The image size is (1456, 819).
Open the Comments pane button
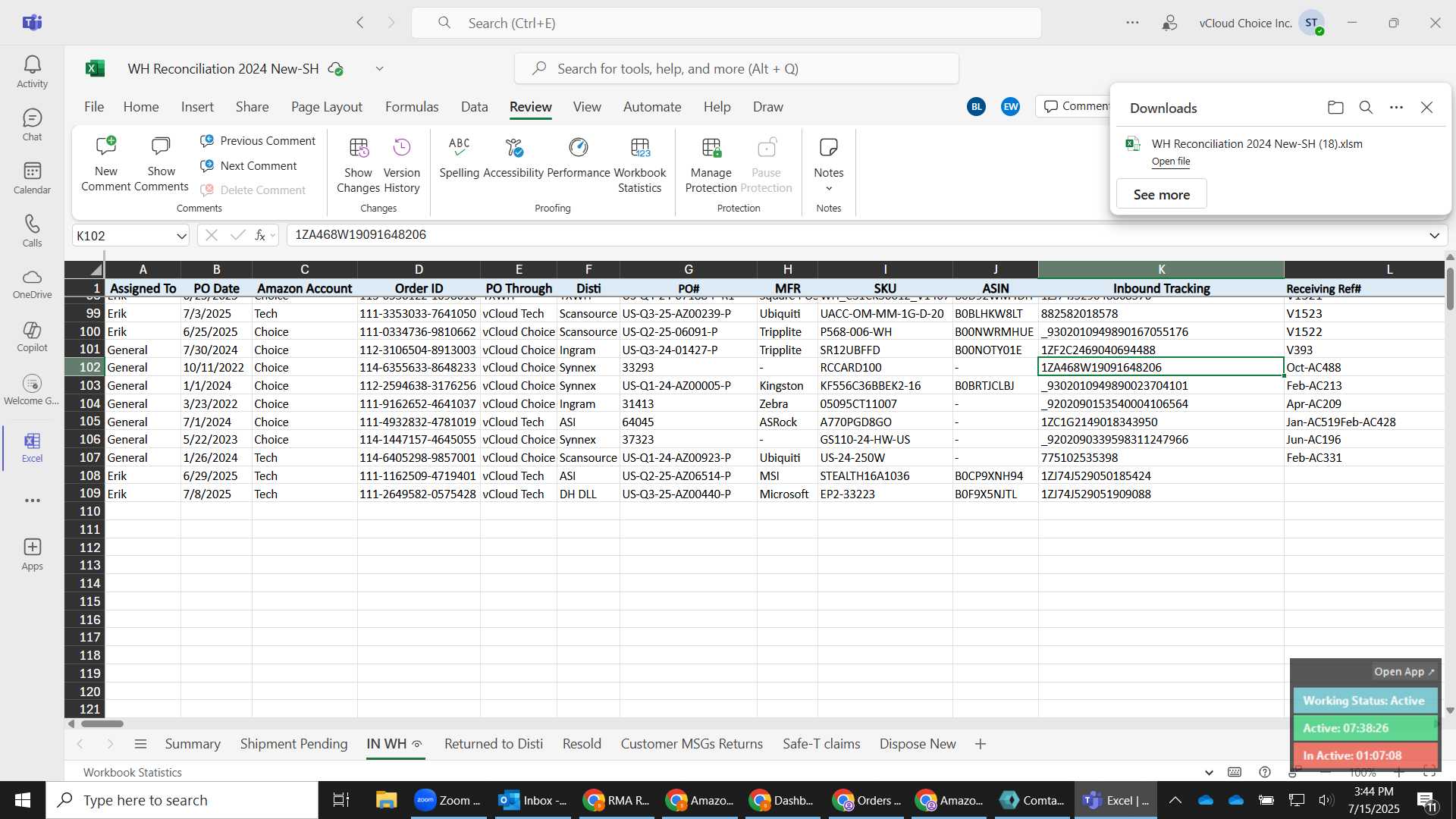pos(1076,106)
